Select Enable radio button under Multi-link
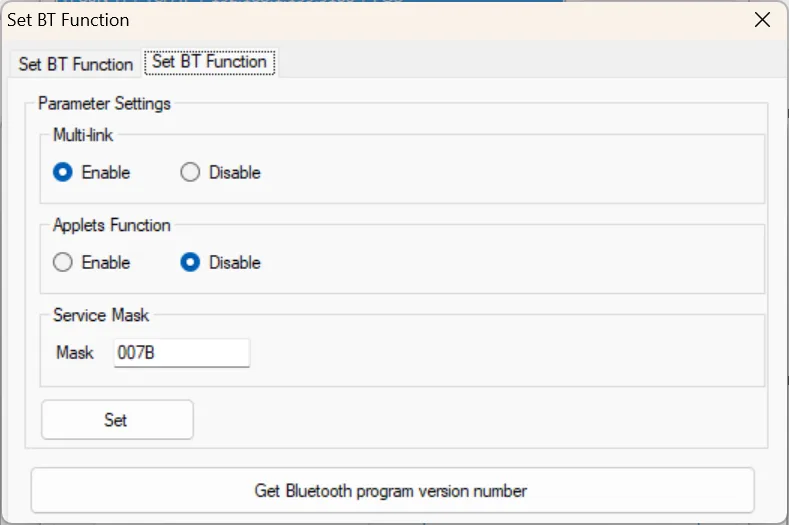The image size is (789, 525). pos(63,172)
